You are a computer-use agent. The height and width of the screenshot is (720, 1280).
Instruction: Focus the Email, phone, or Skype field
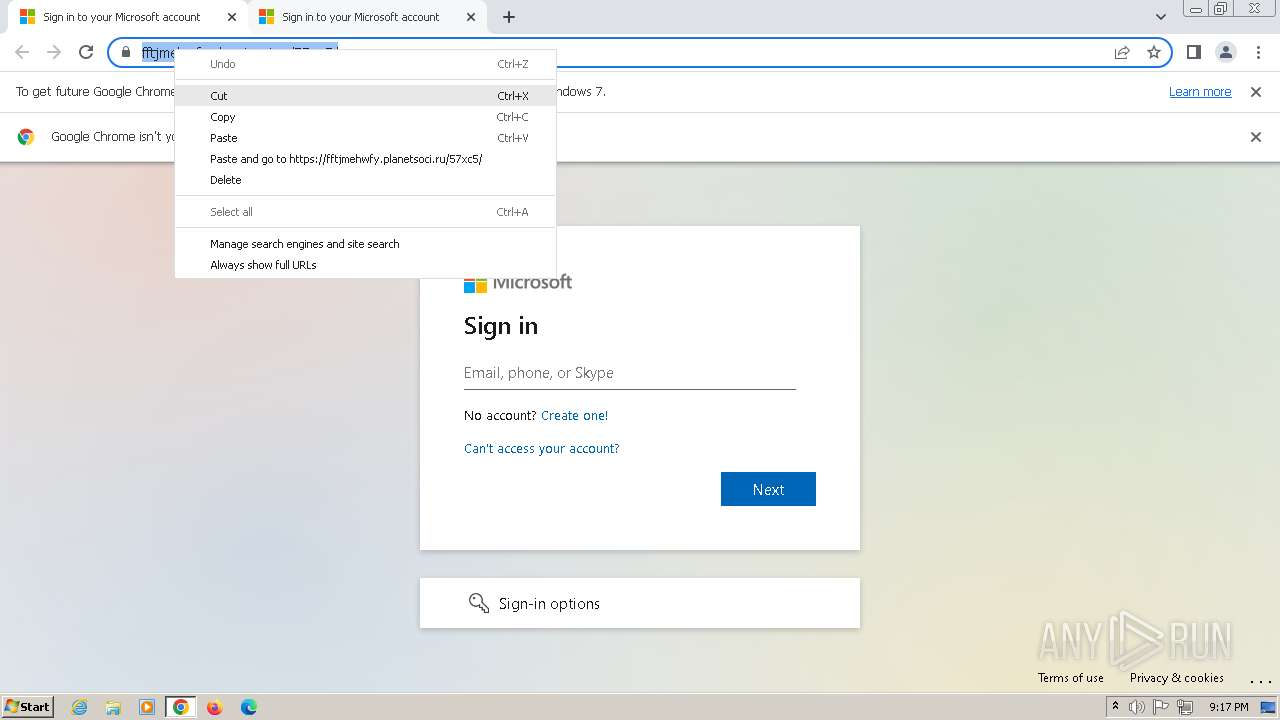tap(630, 373)
